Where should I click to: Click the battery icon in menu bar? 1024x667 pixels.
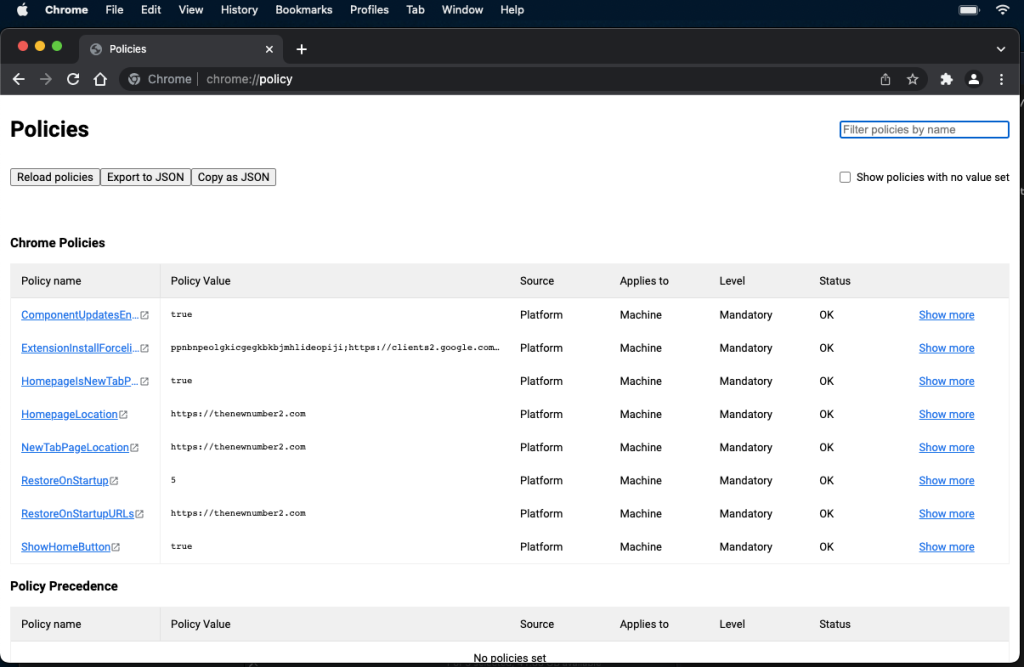[x=968, y=10]
